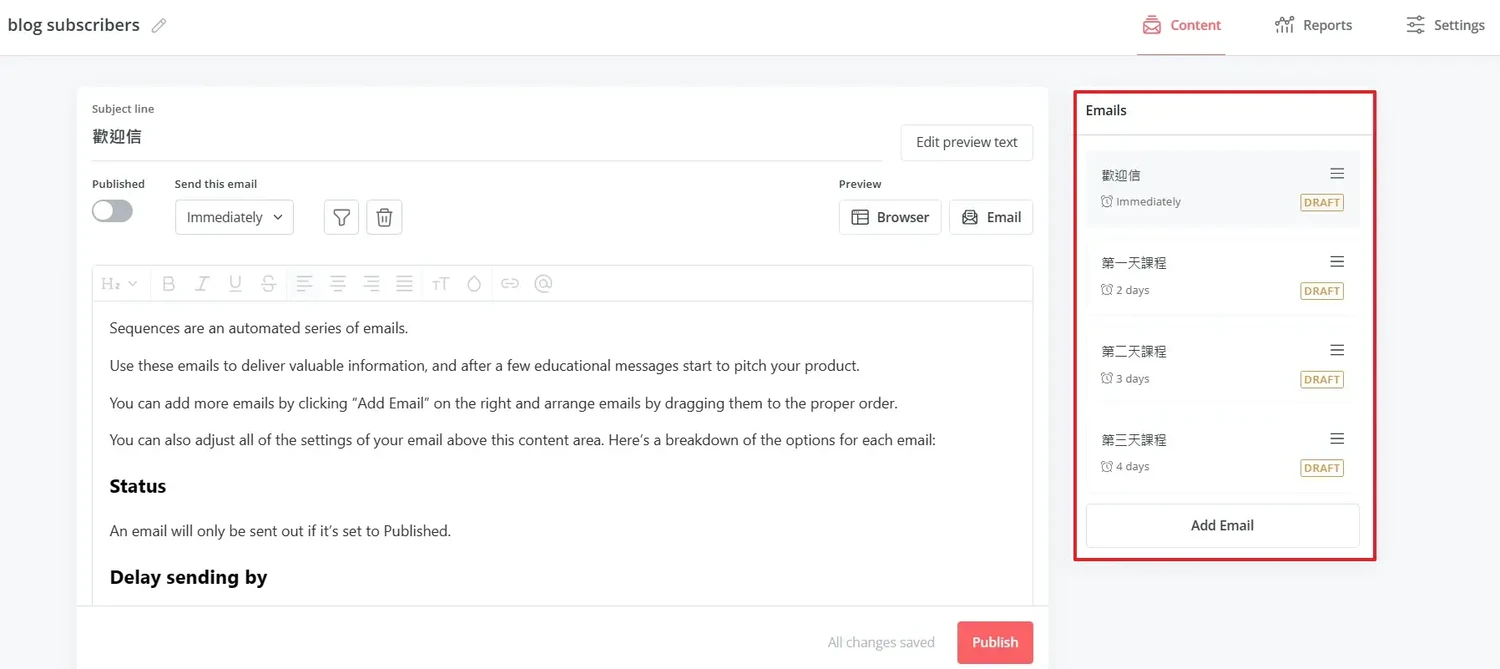Screen dimensions: 1500x669
Task: Open the H2 heading style dropdown
Action: point(119,284)
